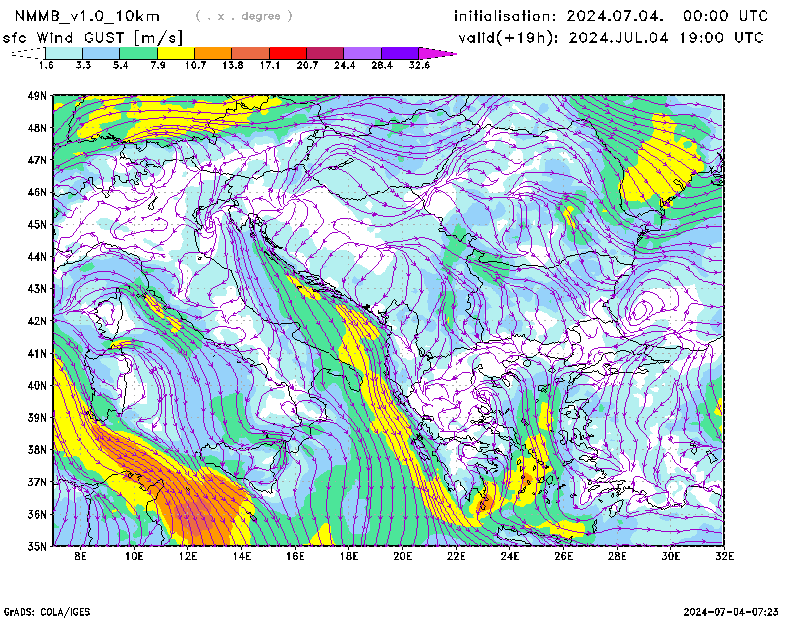Click the 49N latitude axis label
Screen dimensions: 800x618
coord(37,96)
